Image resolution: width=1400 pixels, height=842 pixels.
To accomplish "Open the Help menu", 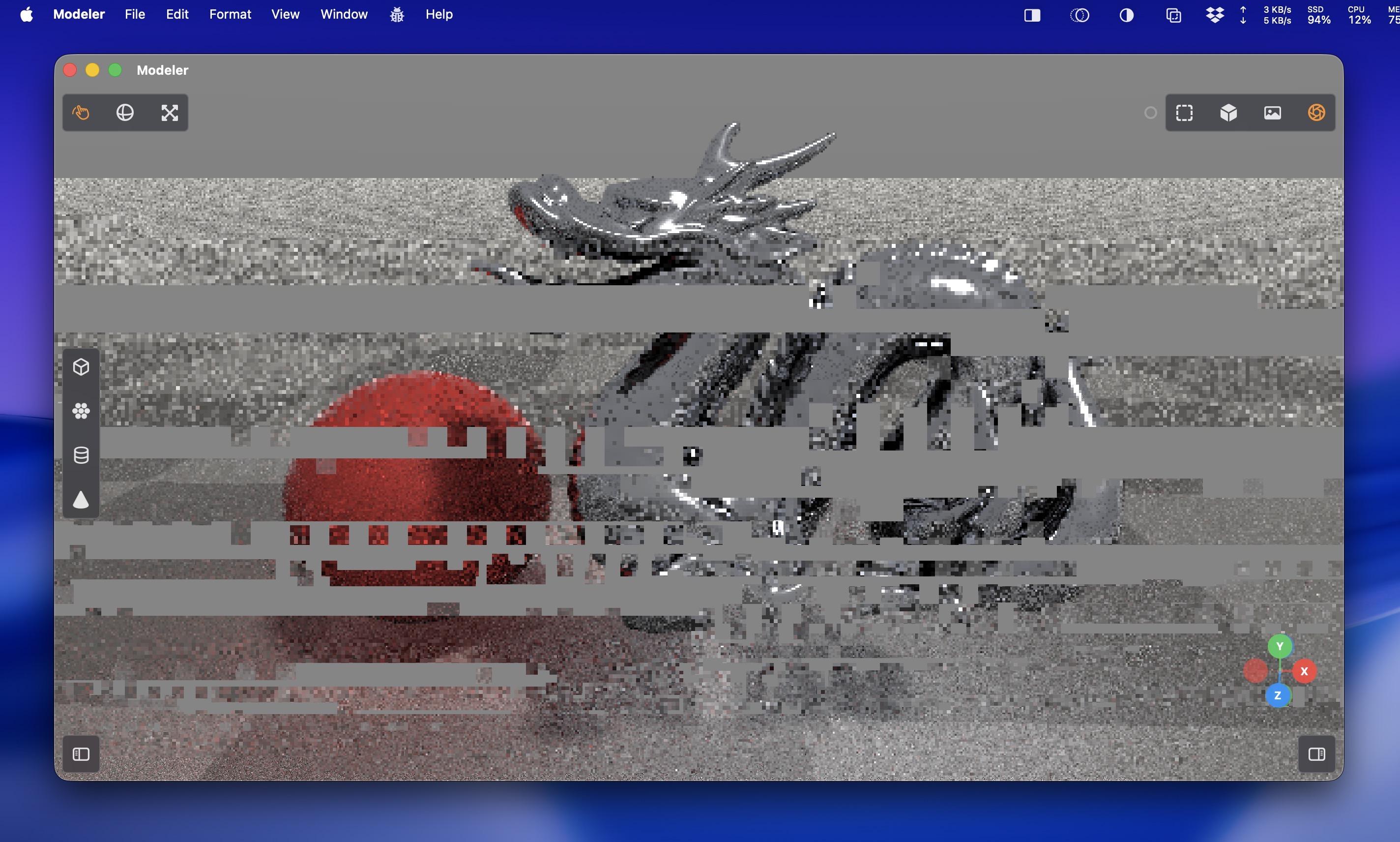I will pyautogui.click(x=439, y=14).
